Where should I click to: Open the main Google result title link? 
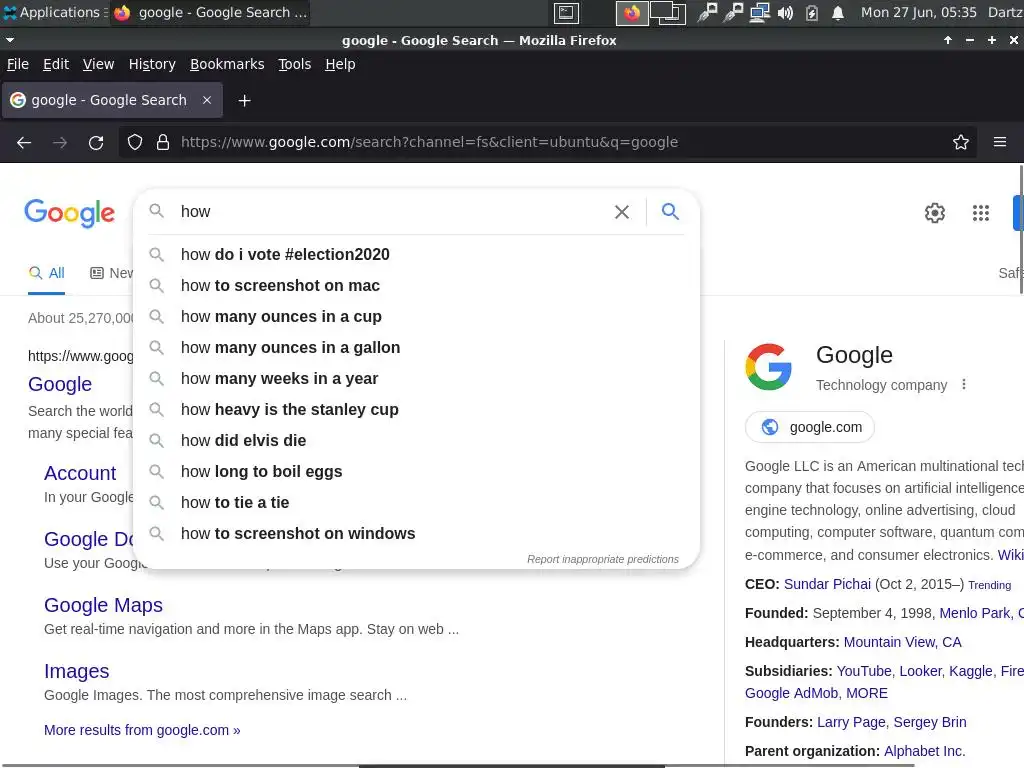[59, 384]
